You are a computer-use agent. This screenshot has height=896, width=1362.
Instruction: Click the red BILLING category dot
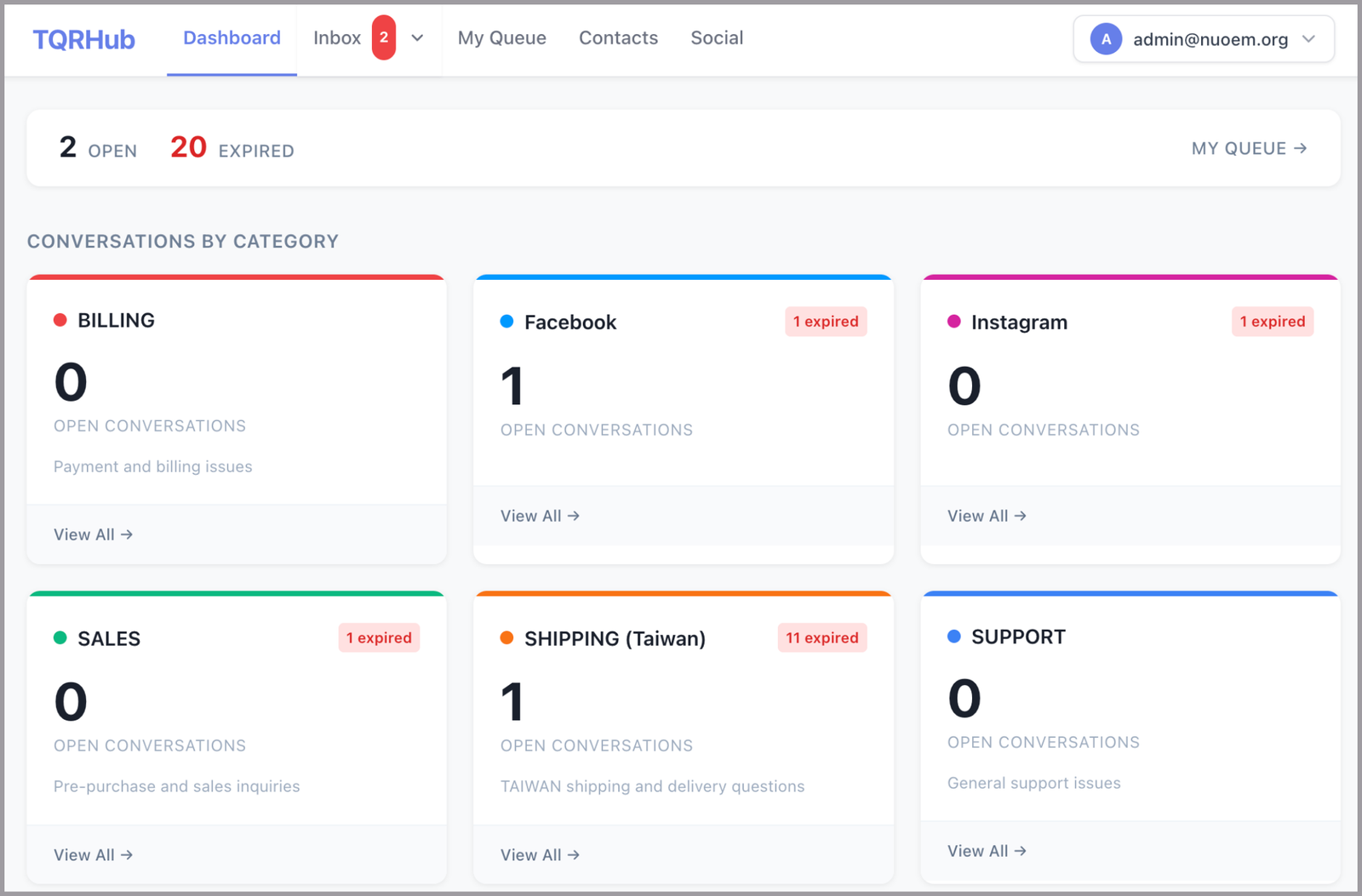(x=60, y=320)
